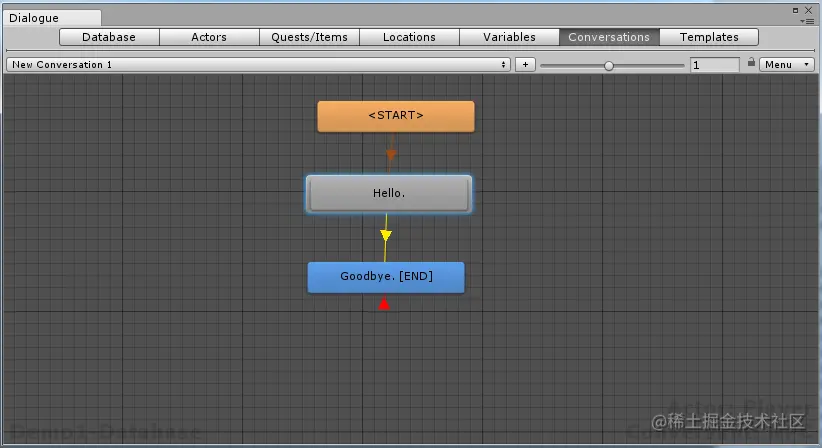Image resolution: width=822 pixels, height=448 pixels.
Task: Click the red end marker below Goodbye
Action: click(x=384, y=303)
